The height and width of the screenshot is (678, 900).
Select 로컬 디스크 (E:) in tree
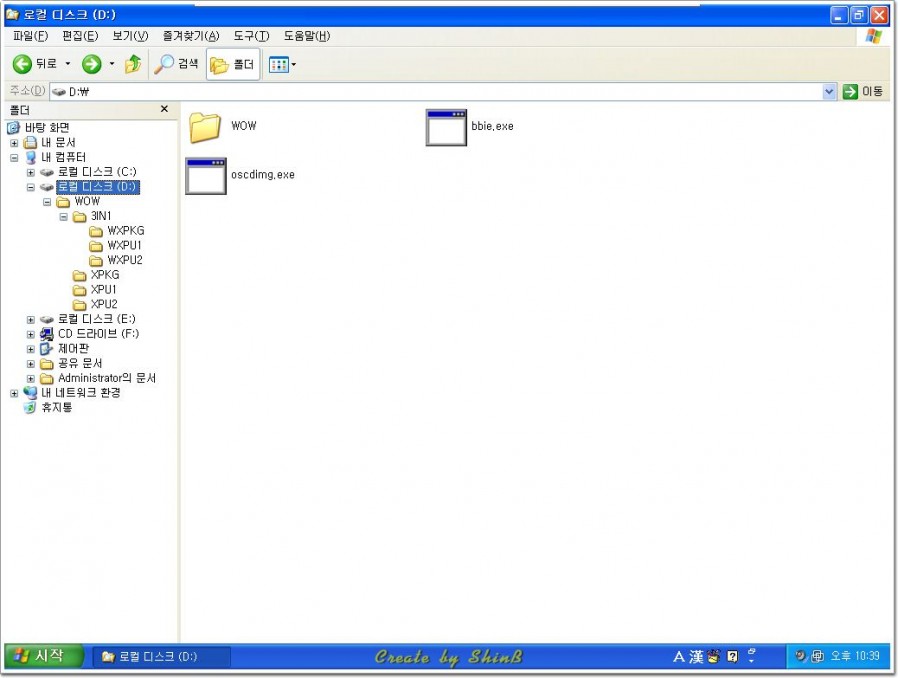click(96, 319)
